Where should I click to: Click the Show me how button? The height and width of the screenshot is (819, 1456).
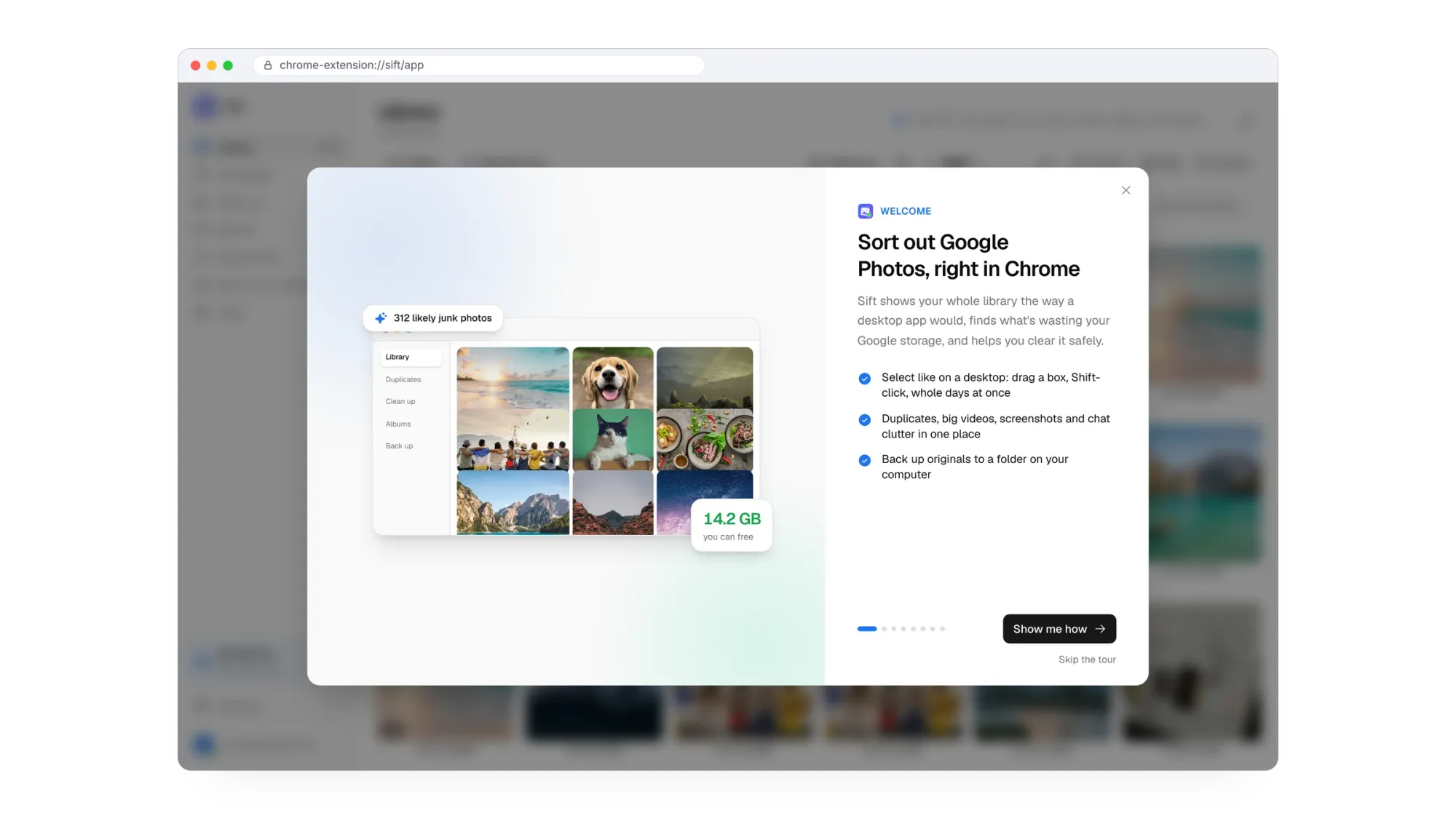click(x=1059, y=629)
